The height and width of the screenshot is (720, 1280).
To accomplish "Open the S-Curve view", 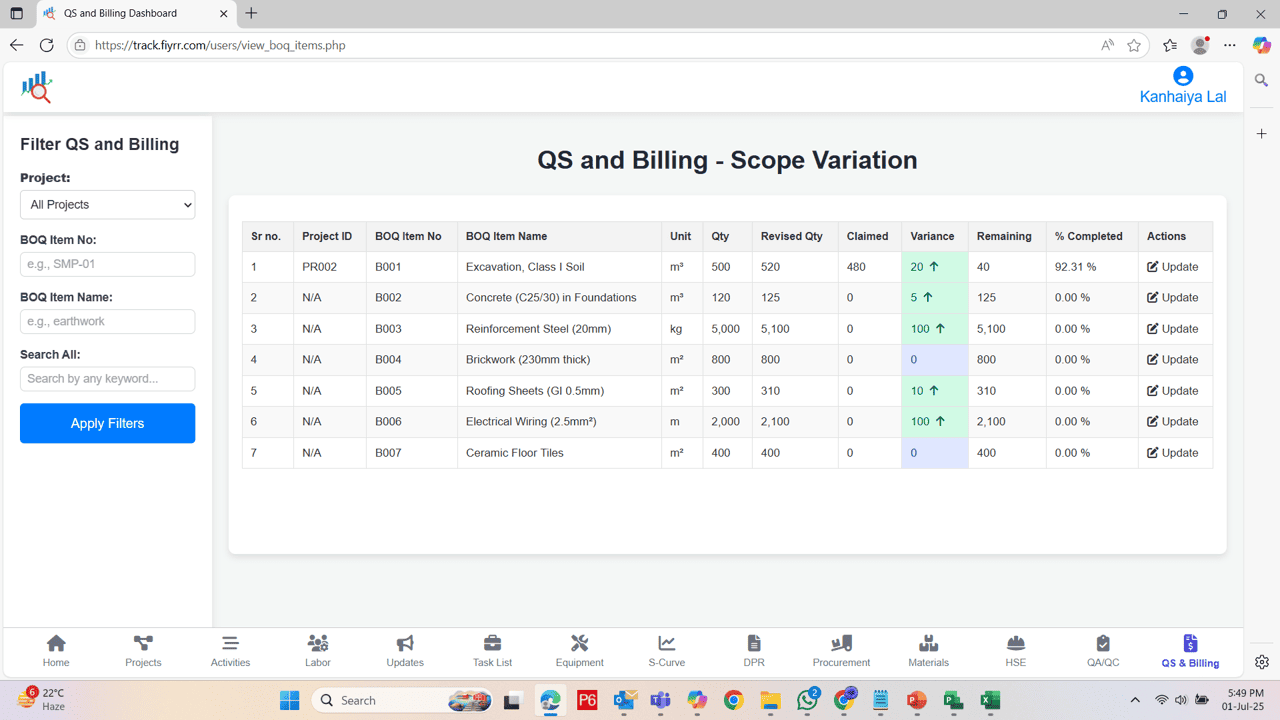I will click(666, 650).
